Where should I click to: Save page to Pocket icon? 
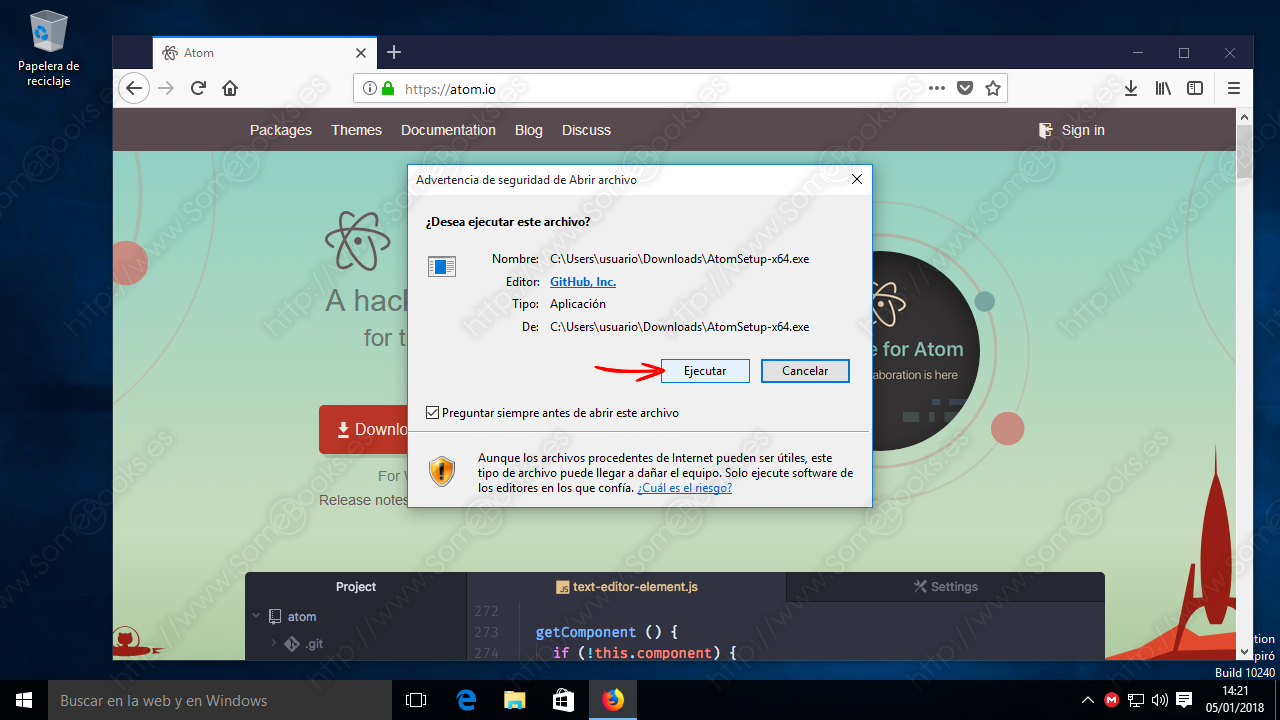[965, 88]
